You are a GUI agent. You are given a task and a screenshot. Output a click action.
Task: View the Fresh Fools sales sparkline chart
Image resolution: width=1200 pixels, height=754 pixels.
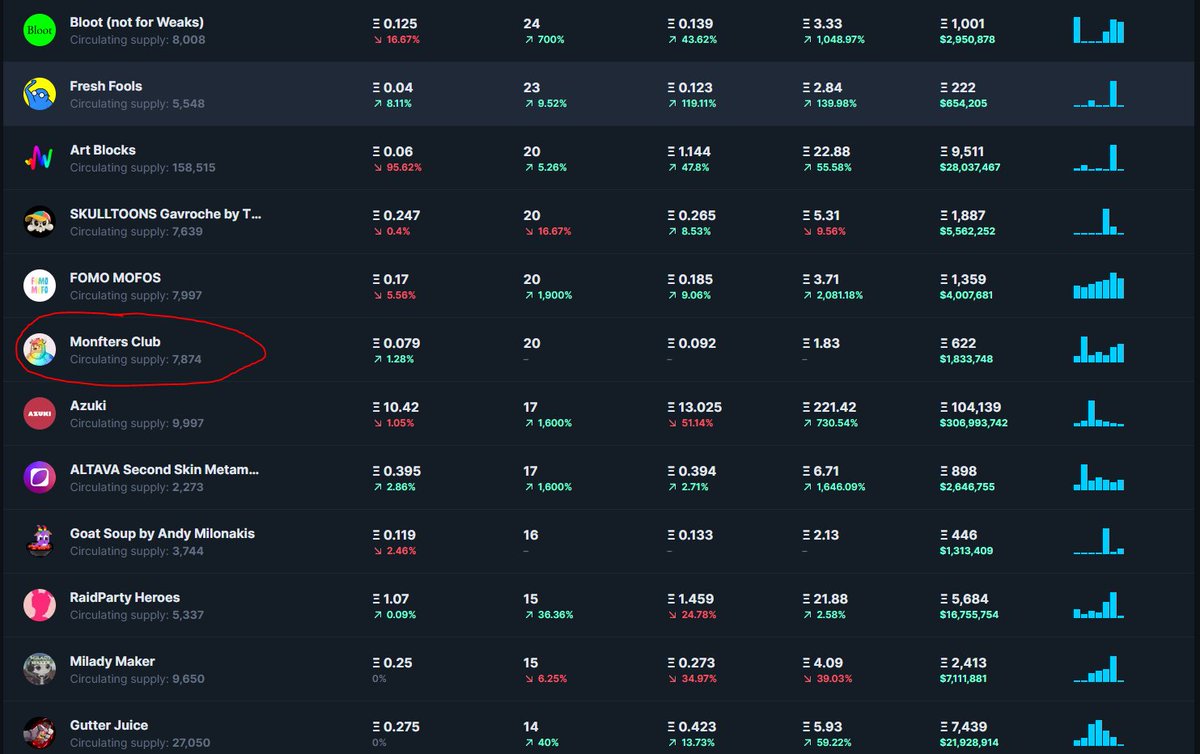(1099, 94)
